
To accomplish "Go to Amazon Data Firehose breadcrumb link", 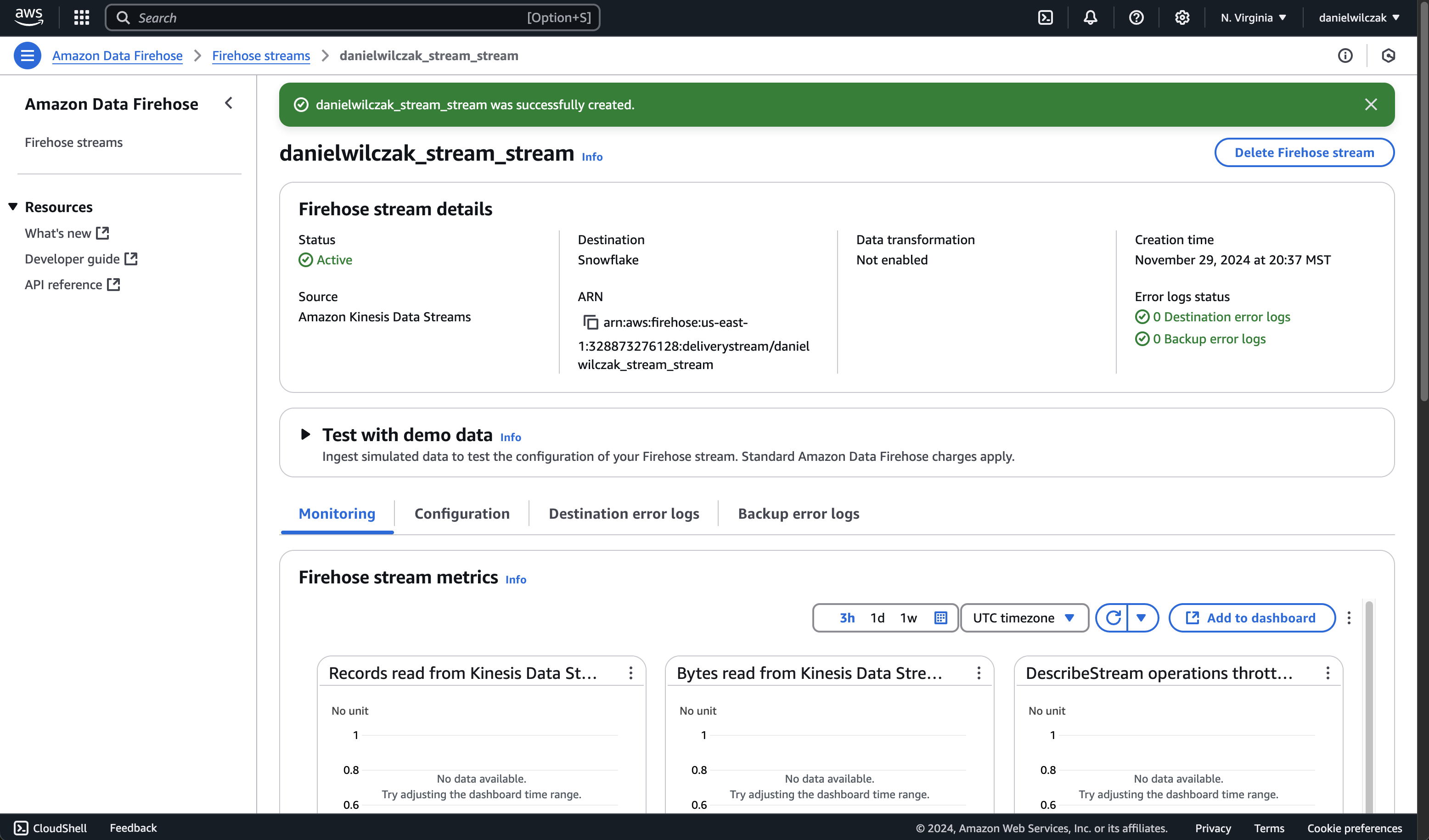I will click(118, 56).
